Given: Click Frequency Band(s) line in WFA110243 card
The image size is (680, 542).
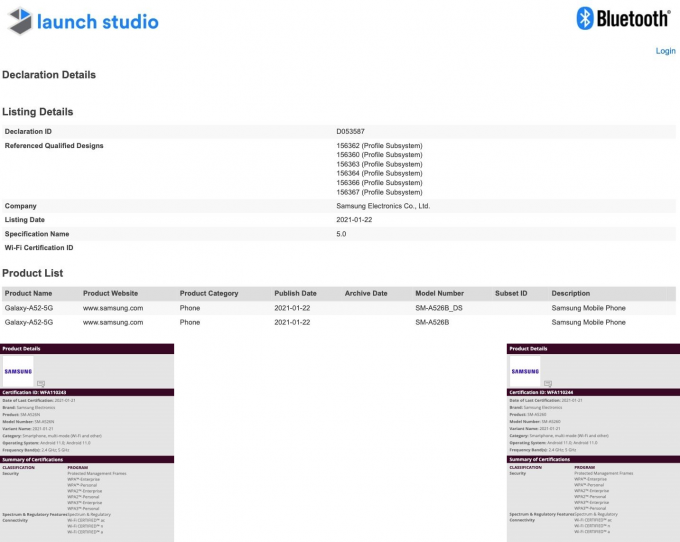Looking at the screenshot, I should 36,450.
